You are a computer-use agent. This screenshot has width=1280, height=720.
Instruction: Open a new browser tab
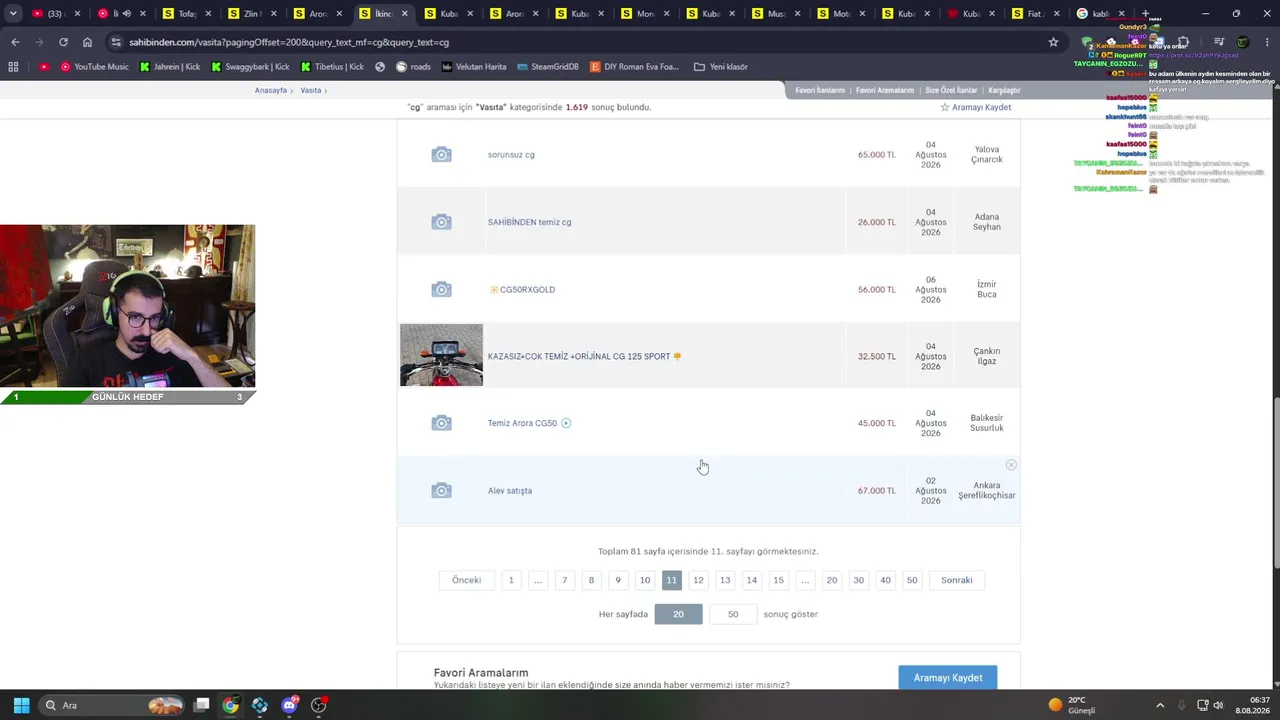pyautogui.click(x=1145, y=14)
